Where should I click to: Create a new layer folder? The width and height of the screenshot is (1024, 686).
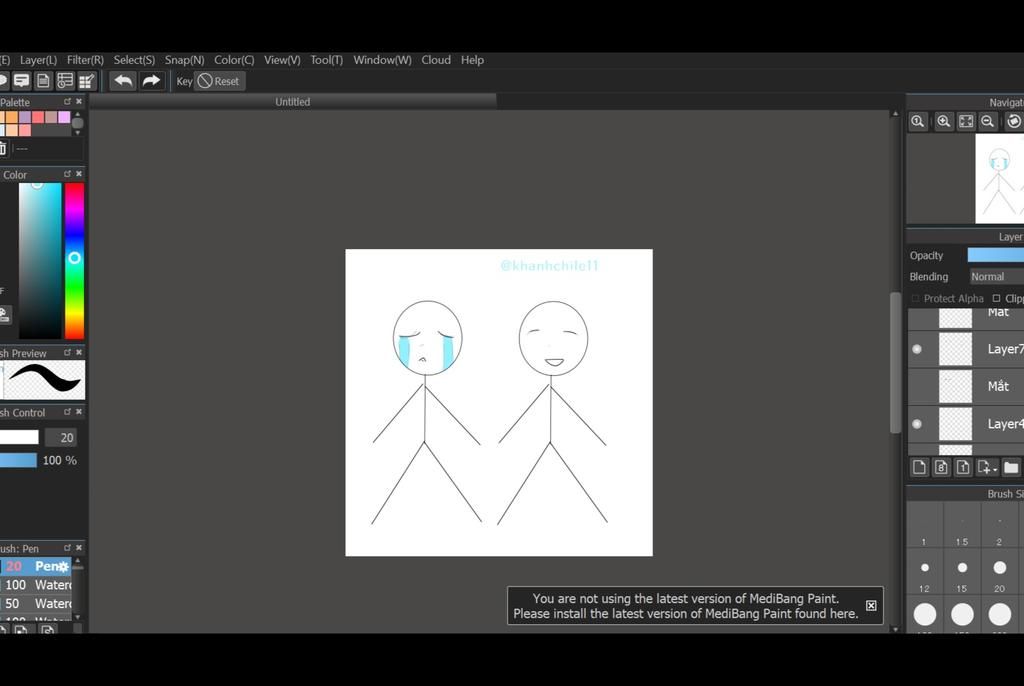[x=1011, y=467]
